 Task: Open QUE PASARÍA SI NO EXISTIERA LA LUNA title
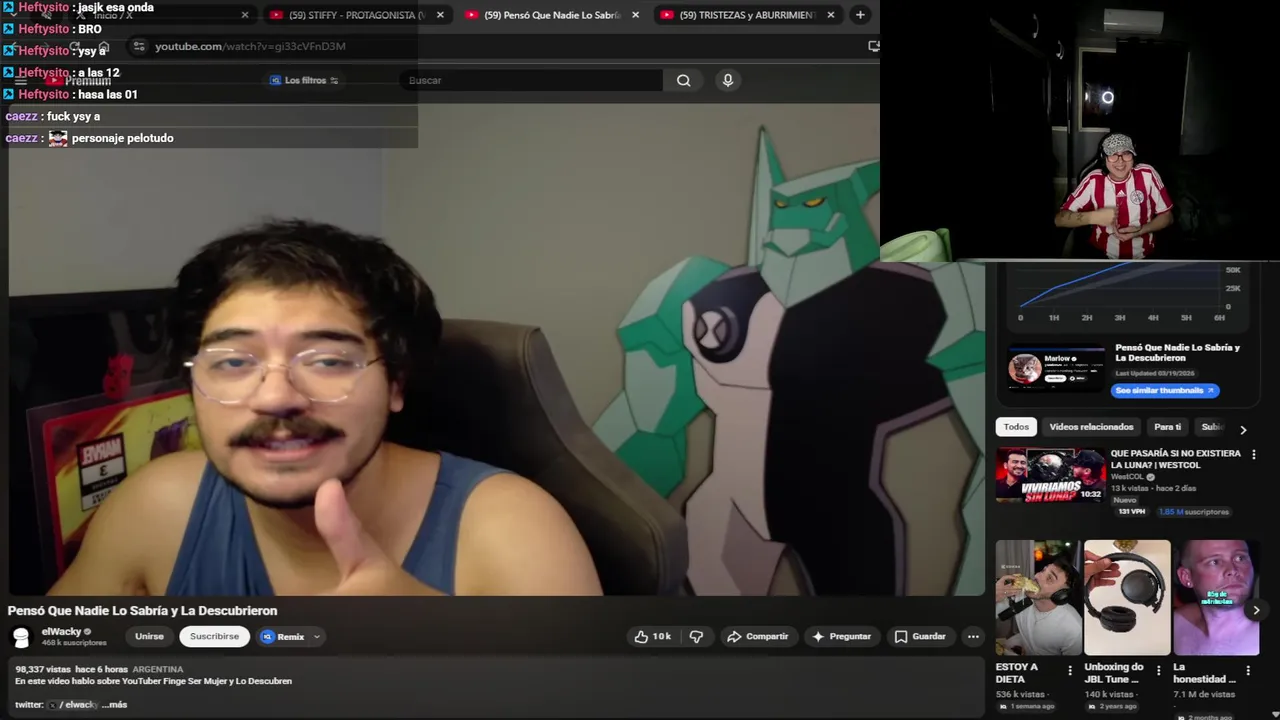coord(1175,459)
